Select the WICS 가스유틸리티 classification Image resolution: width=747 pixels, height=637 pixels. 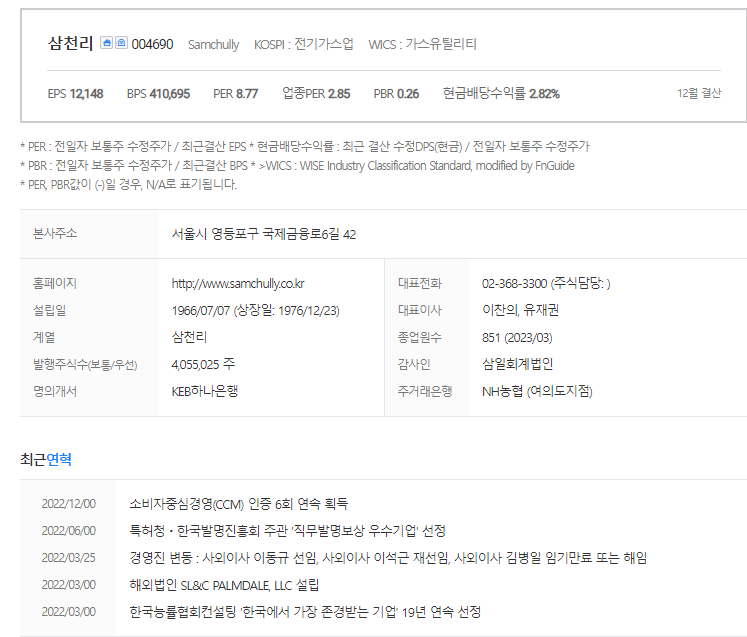coord(422,44)
